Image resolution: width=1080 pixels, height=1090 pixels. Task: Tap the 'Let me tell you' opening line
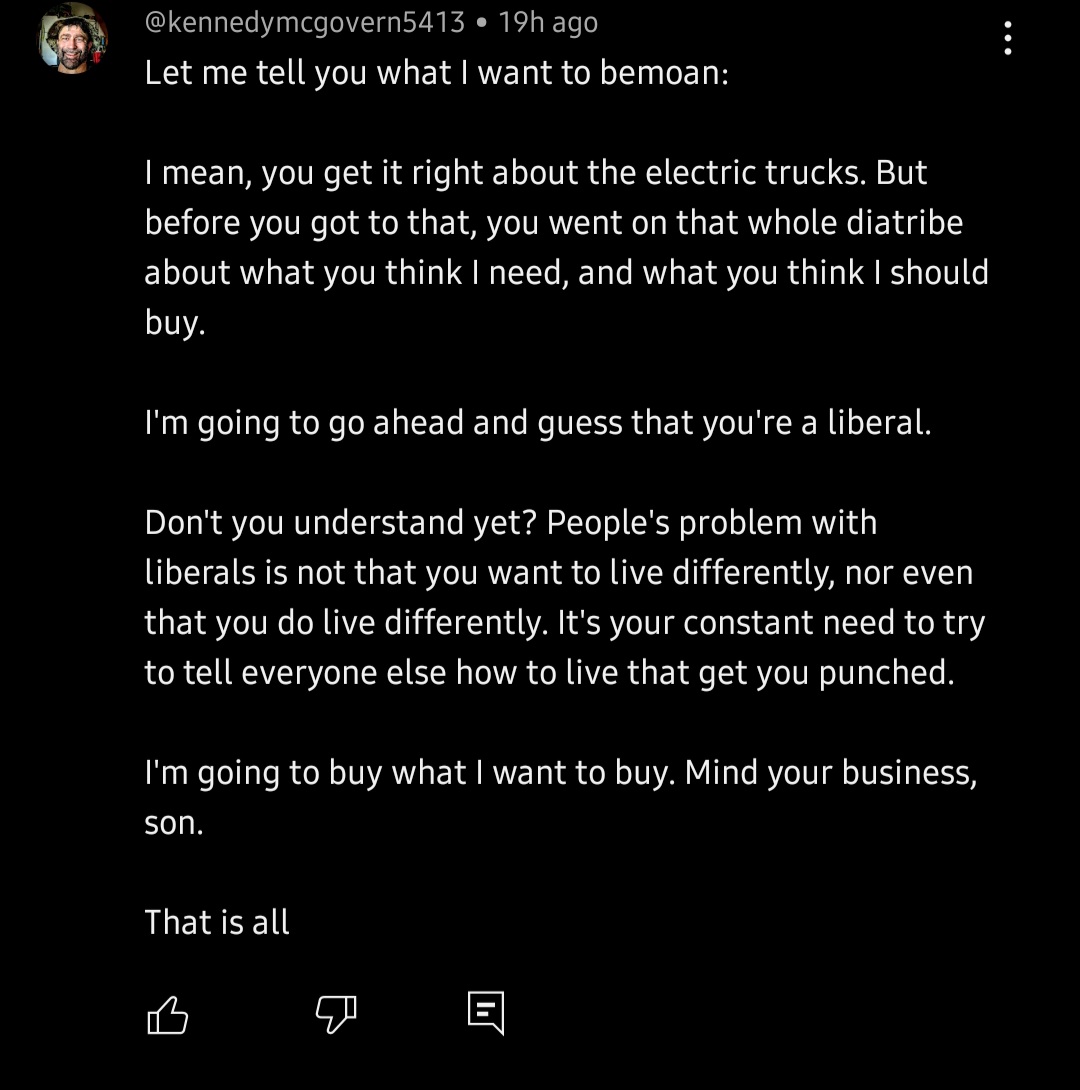[436, 73]
